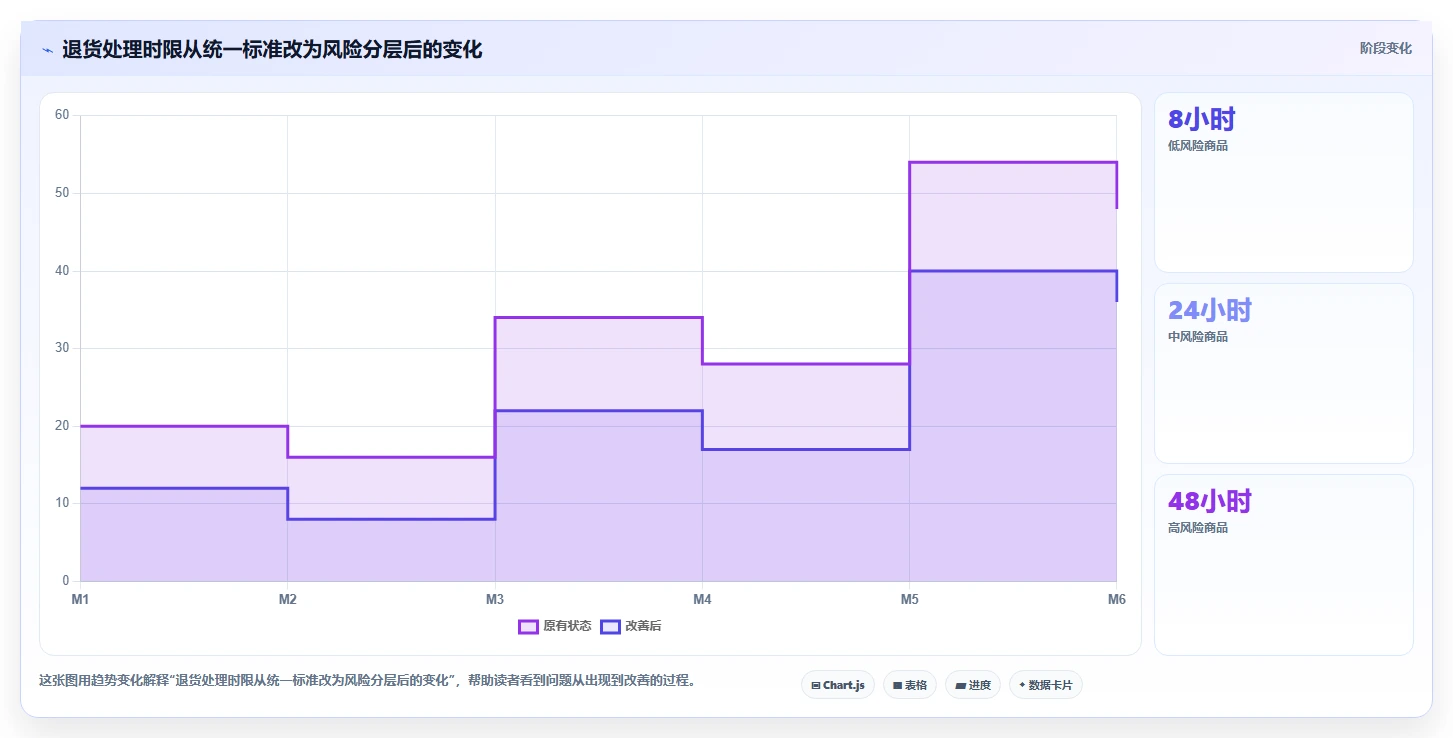Screen dimensions: 1453x738
Task: Select the 48小时 high-risk card
Action: (1284, 564)
